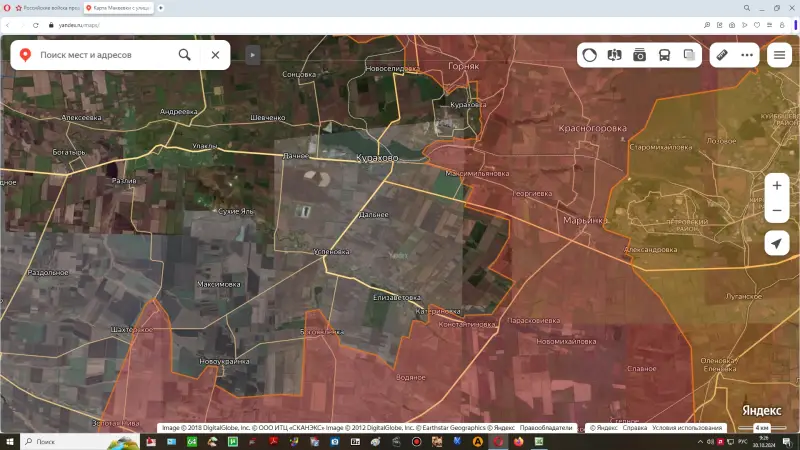Select the ruler distance tool
Screen dimensions: 800x450
[722, 55]
